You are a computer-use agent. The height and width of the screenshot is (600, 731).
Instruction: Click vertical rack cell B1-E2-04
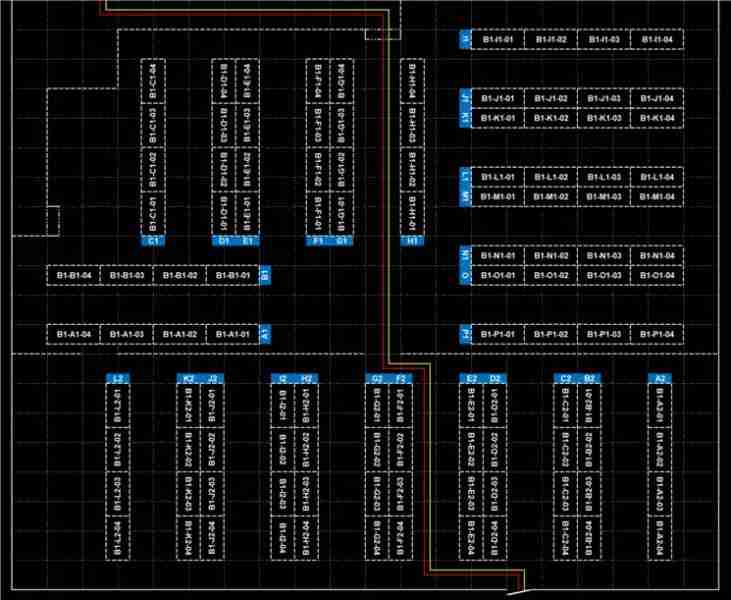coord(471,538)
